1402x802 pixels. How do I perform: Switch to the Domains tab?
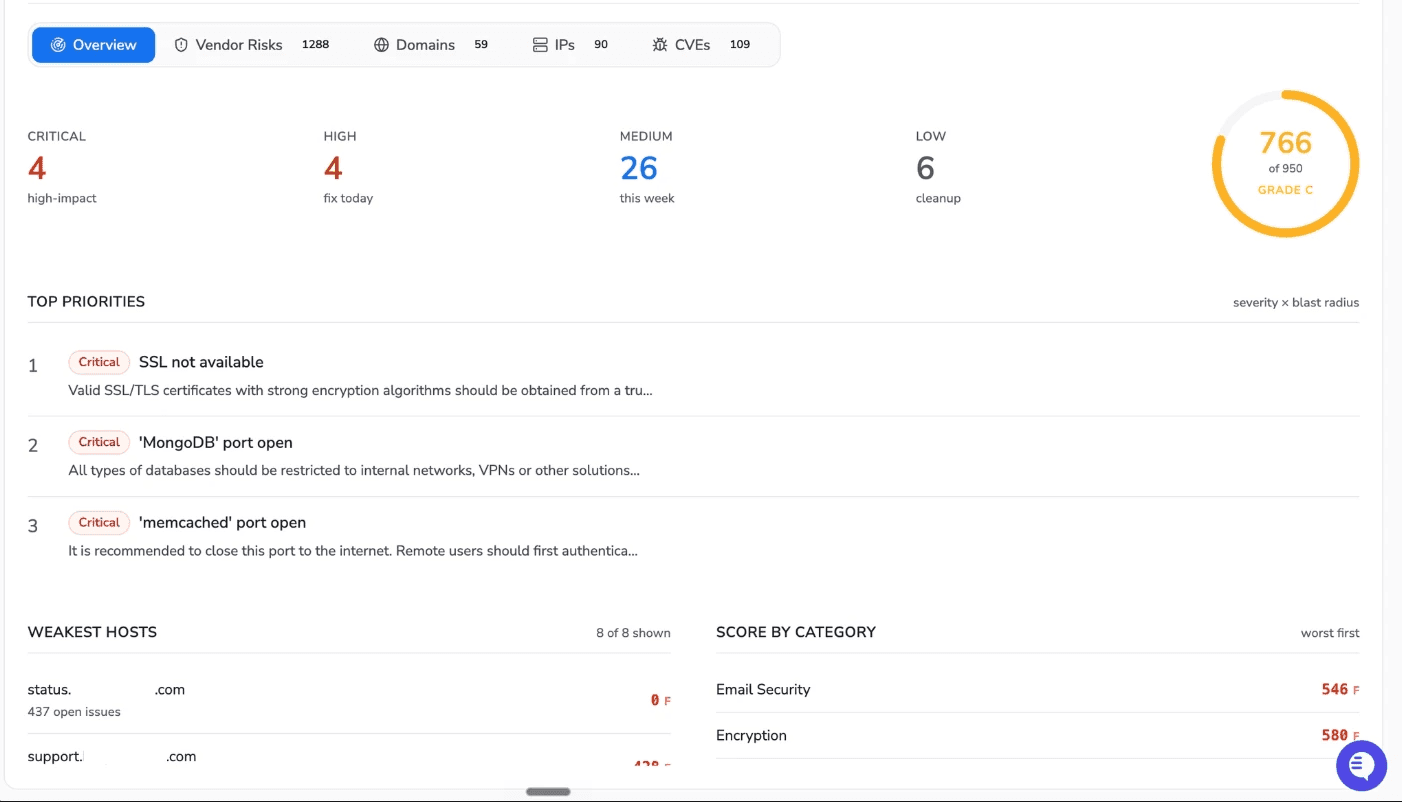coord(431,45)
